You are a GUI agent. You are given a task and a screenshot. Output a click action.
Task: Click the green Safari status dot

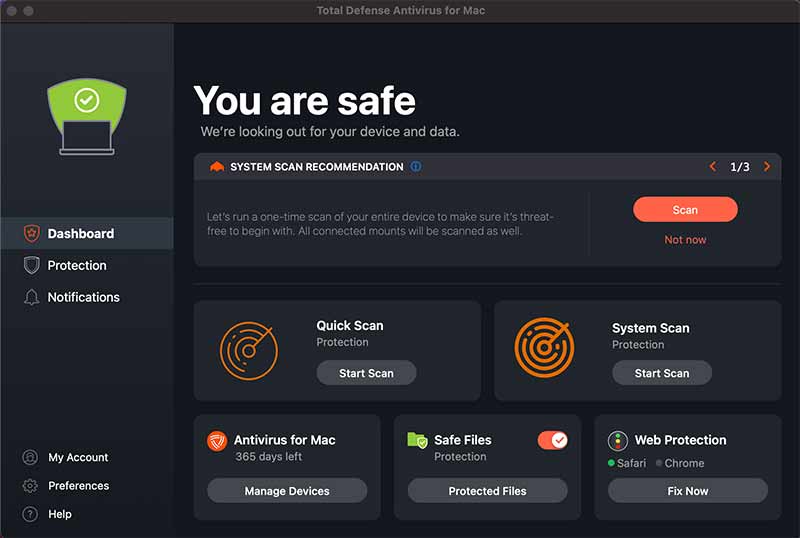[x=611, y=463]
